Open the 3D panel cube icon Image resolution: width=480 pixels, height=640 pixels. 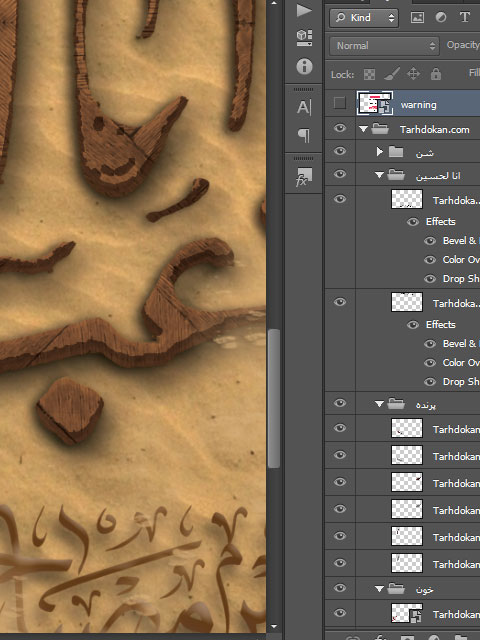click(x=304, y=38)
